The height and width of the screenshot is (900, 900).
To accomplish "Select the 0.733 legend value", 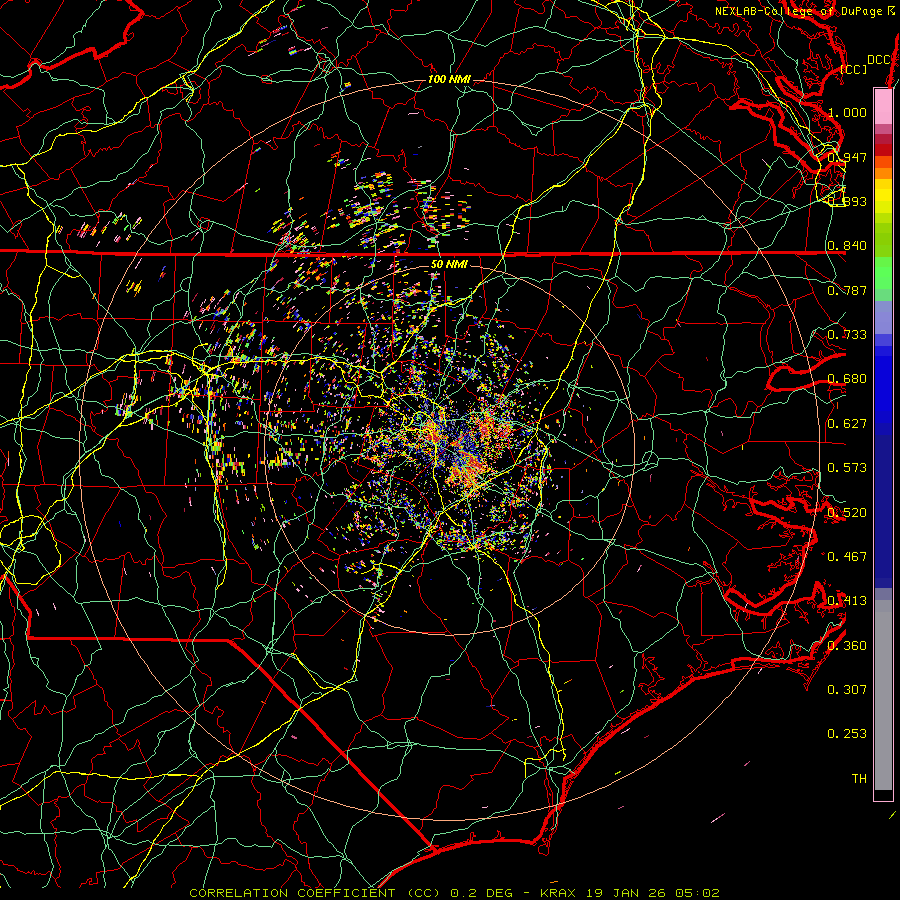I will (847, 335).
